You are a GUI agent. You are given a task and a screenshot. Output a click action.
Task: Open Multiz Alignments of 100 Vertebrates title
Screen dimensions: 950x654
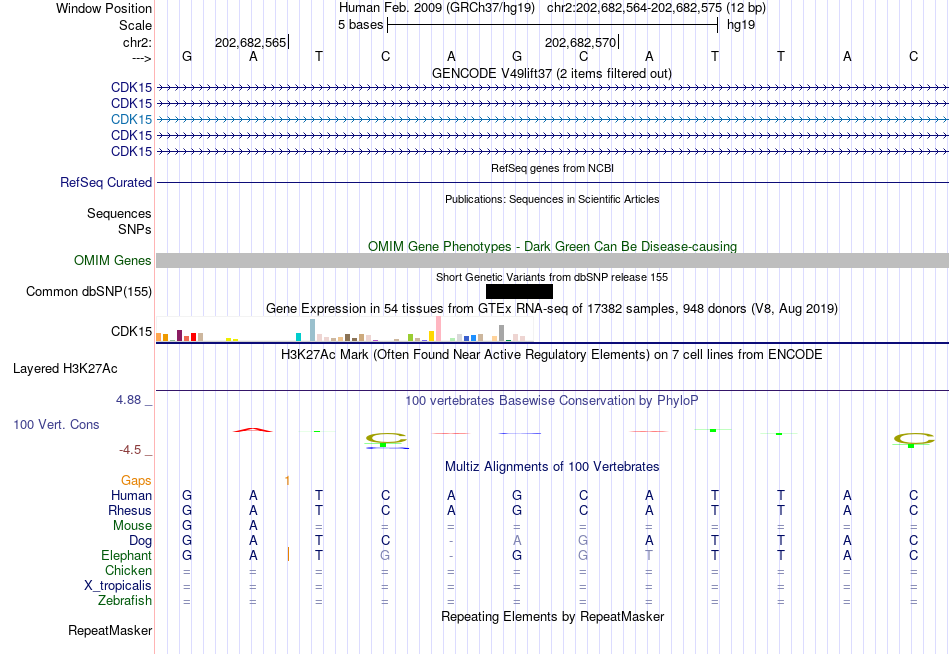pos(552,467)
